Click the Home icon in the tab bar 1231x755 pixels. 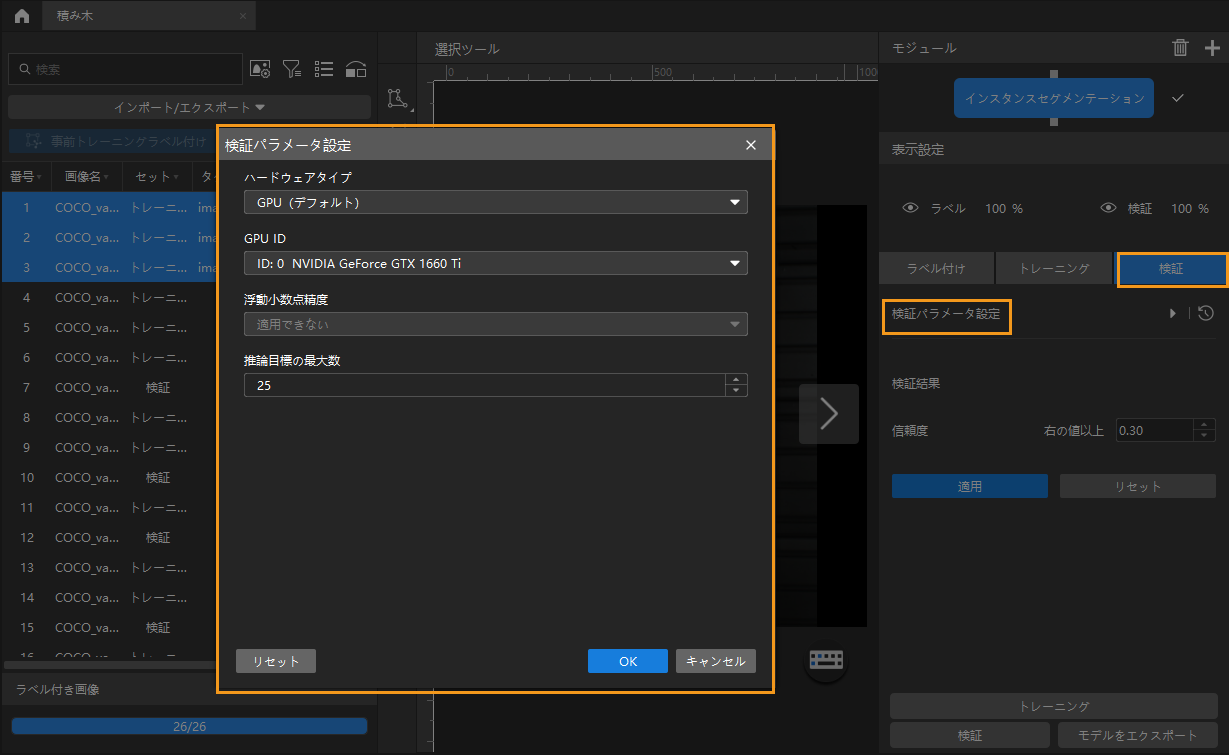21,16
